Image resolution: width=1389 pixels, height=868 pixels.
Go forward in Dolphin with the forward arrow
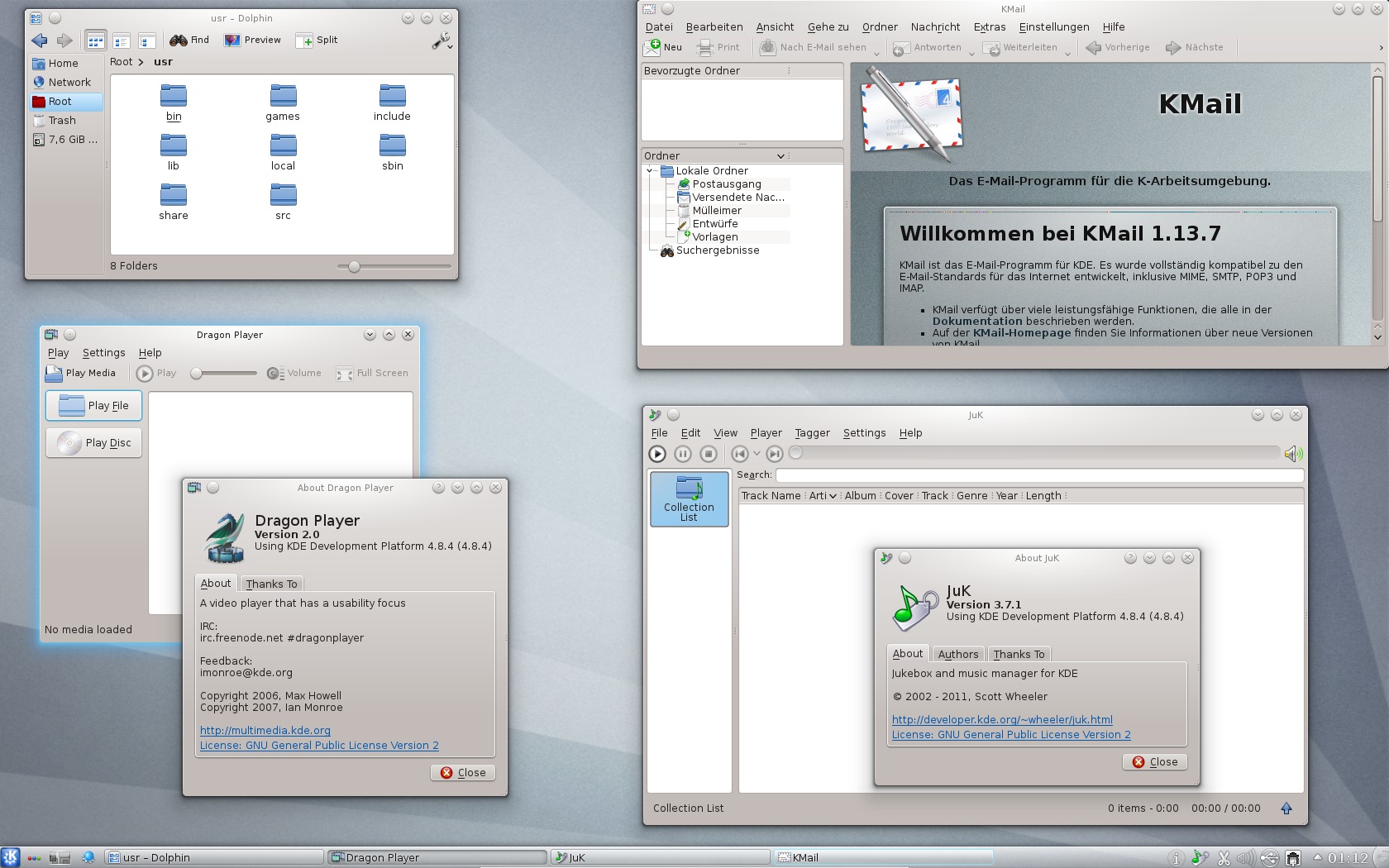click(x=64, y=41)
